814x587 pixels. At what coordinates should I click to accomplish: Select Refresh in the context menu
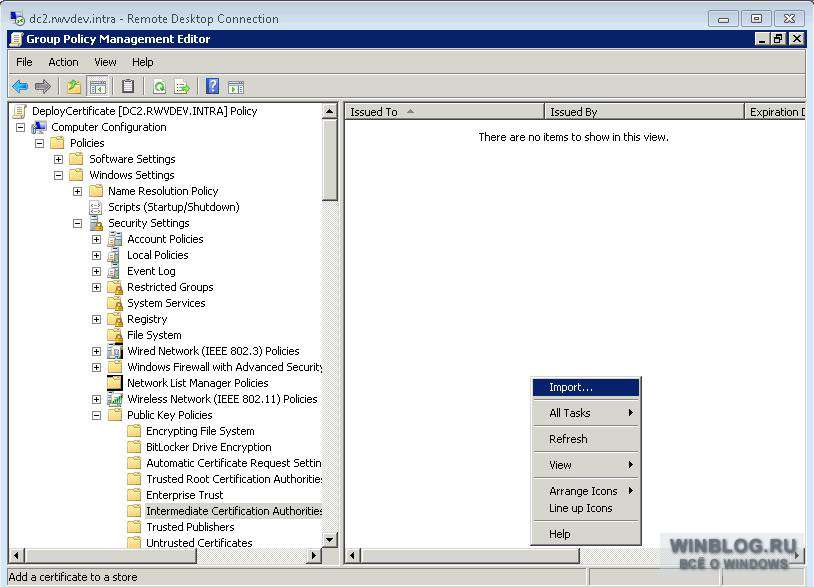click(x=586, y=439)
